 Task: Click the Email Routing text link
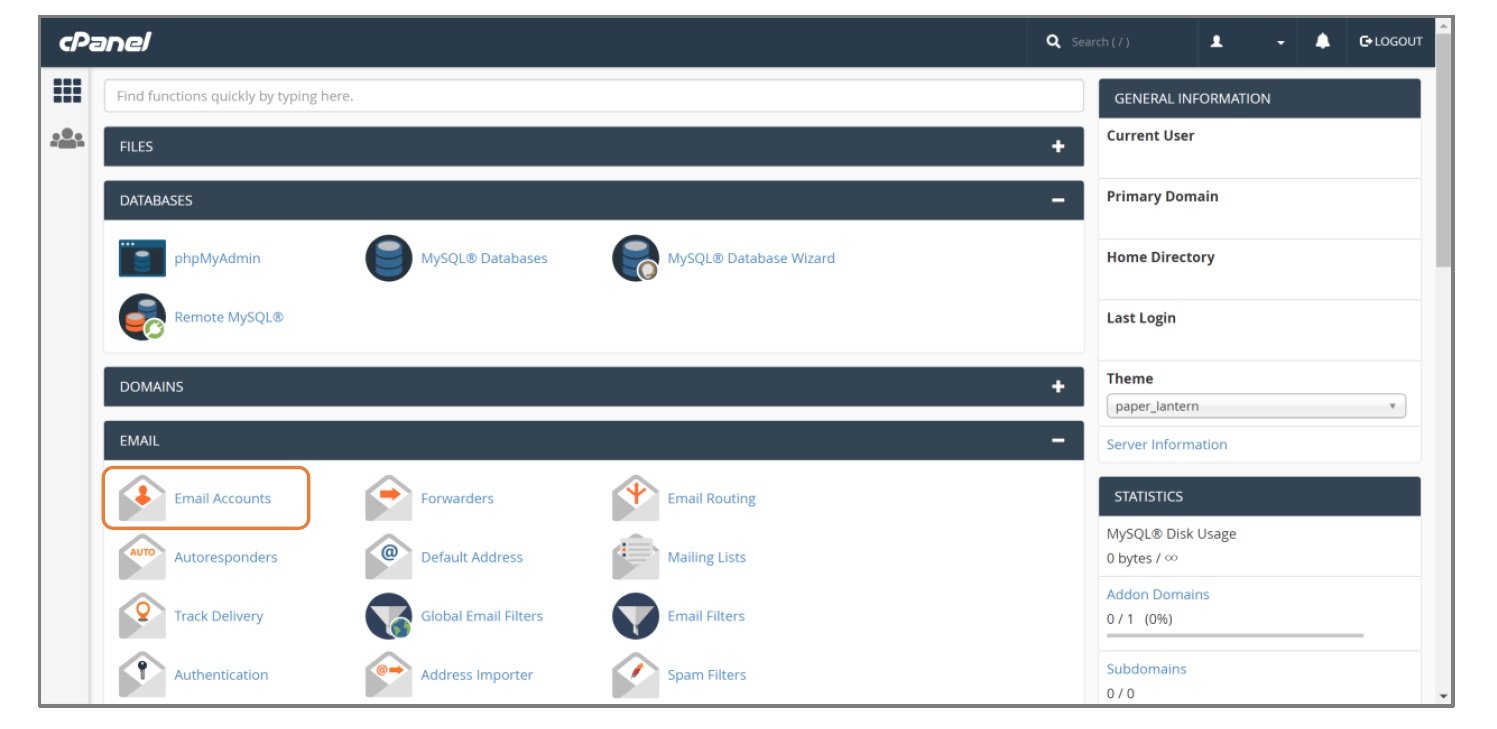(x=711, y=498)
